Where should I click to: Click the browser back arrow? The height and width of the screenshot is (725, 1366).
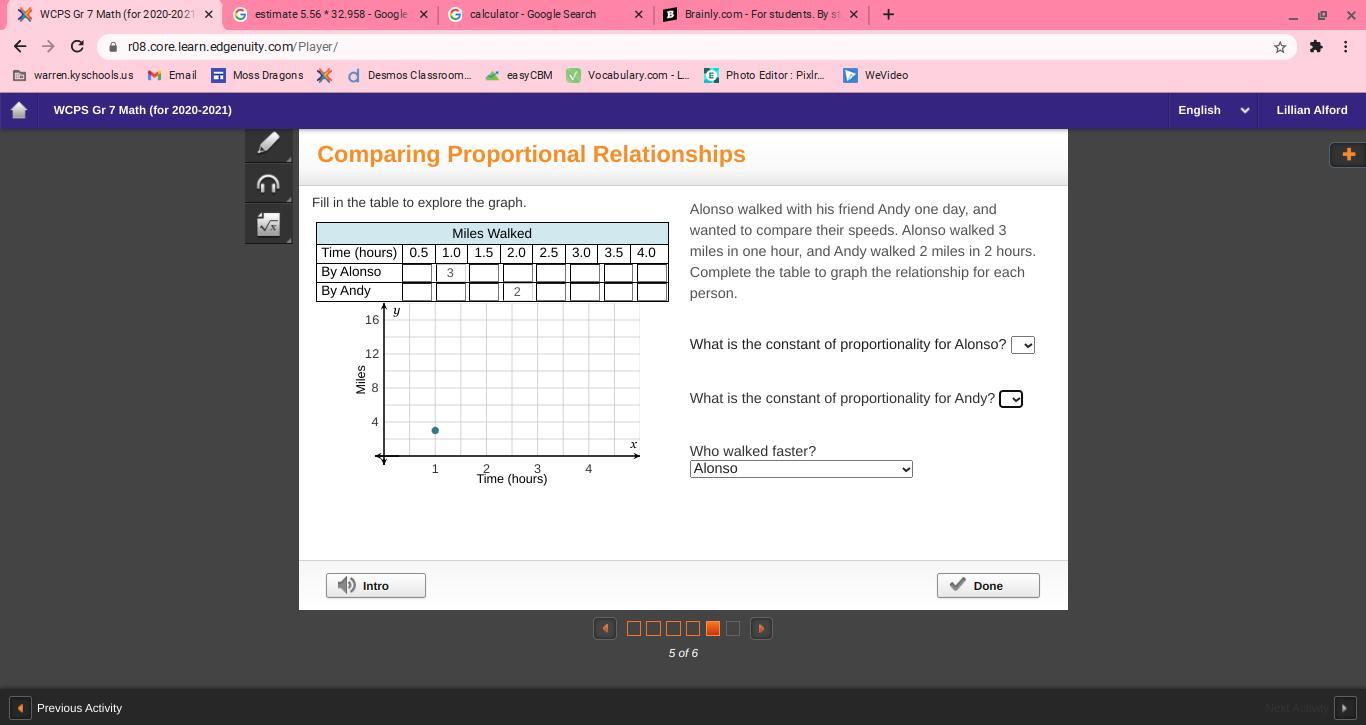(x=20, y=46)
